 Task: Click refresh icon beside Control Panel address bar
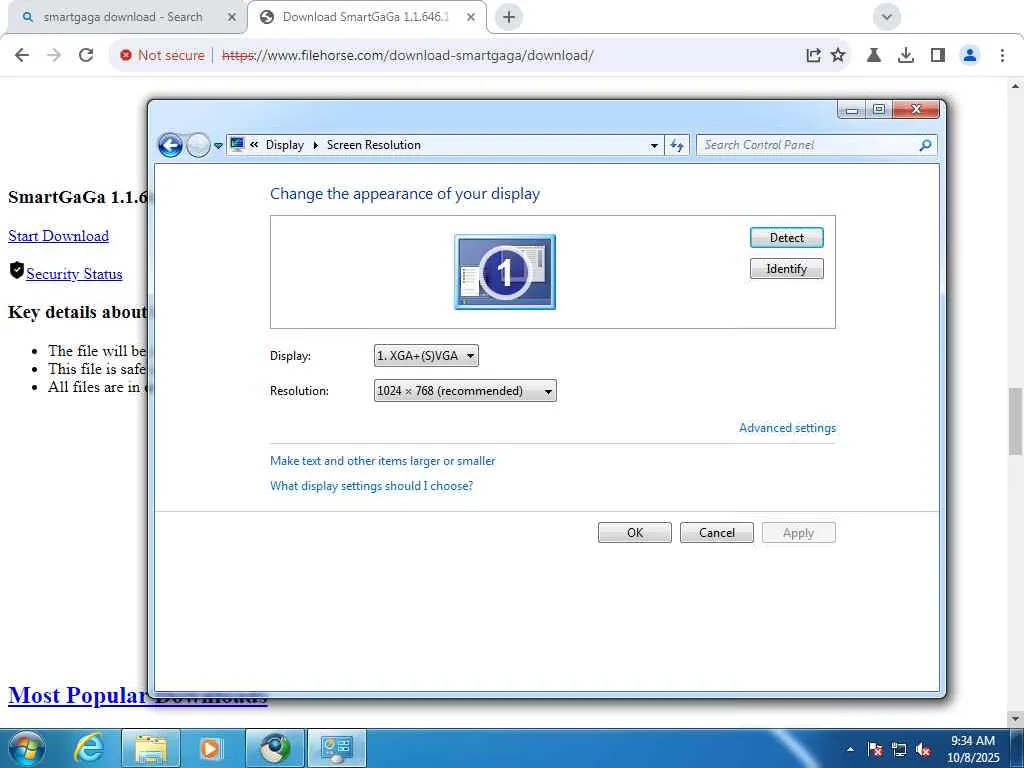677,145
